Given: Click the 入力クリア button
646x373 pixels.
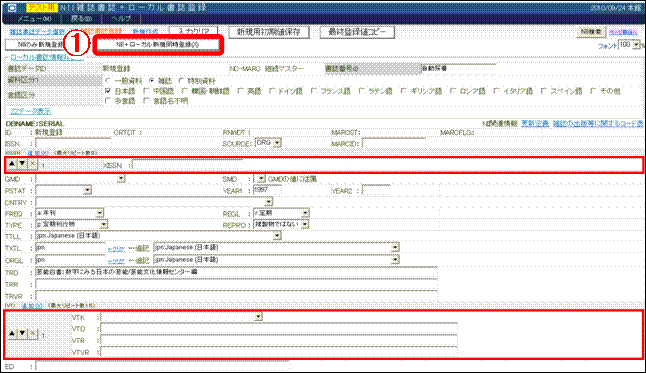Looking at the screenshot, I should (x=194, y=32).
